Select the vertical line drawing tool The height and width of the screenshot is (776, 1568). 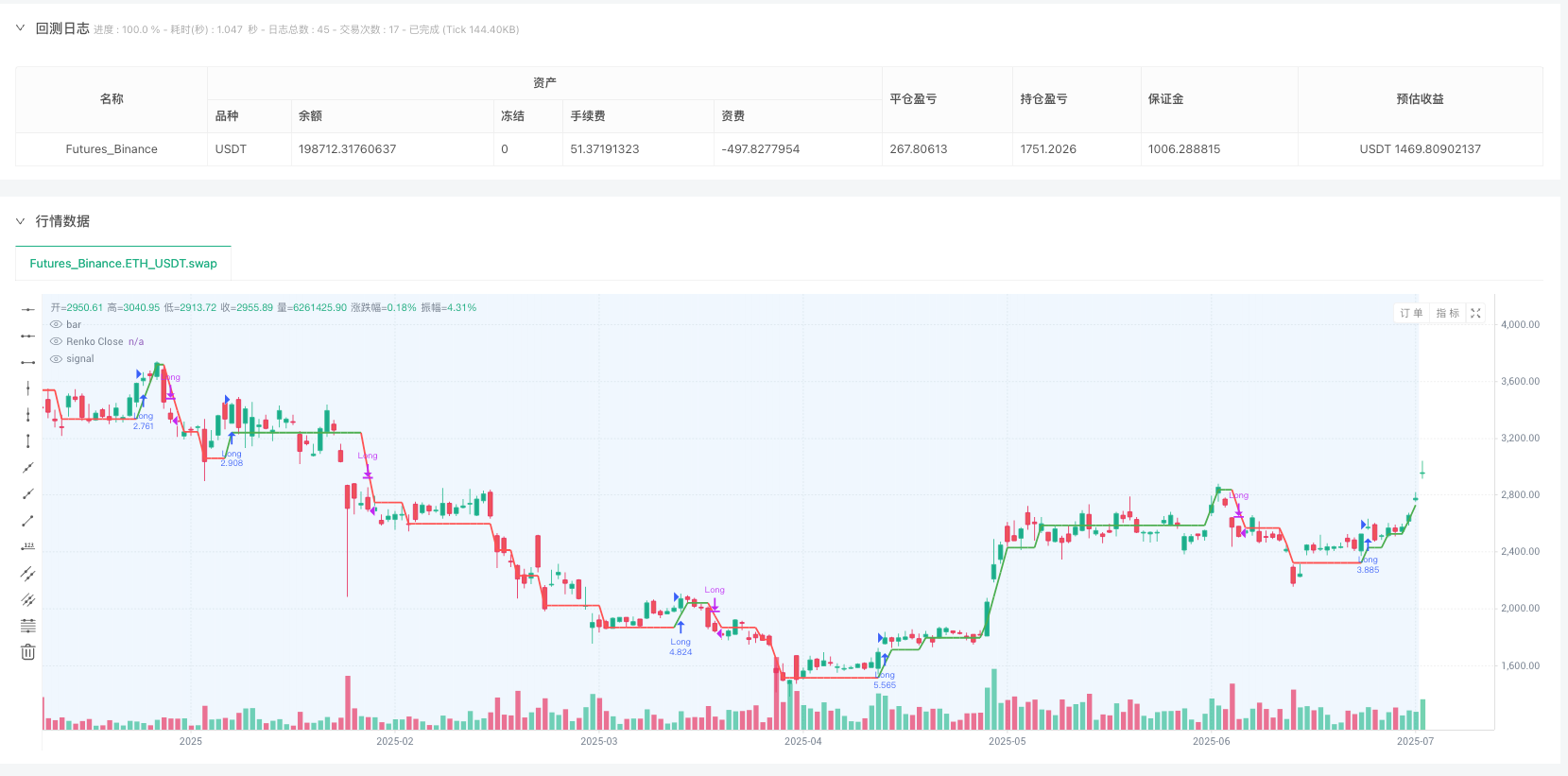pyautogui.click(x=28, y=388)
